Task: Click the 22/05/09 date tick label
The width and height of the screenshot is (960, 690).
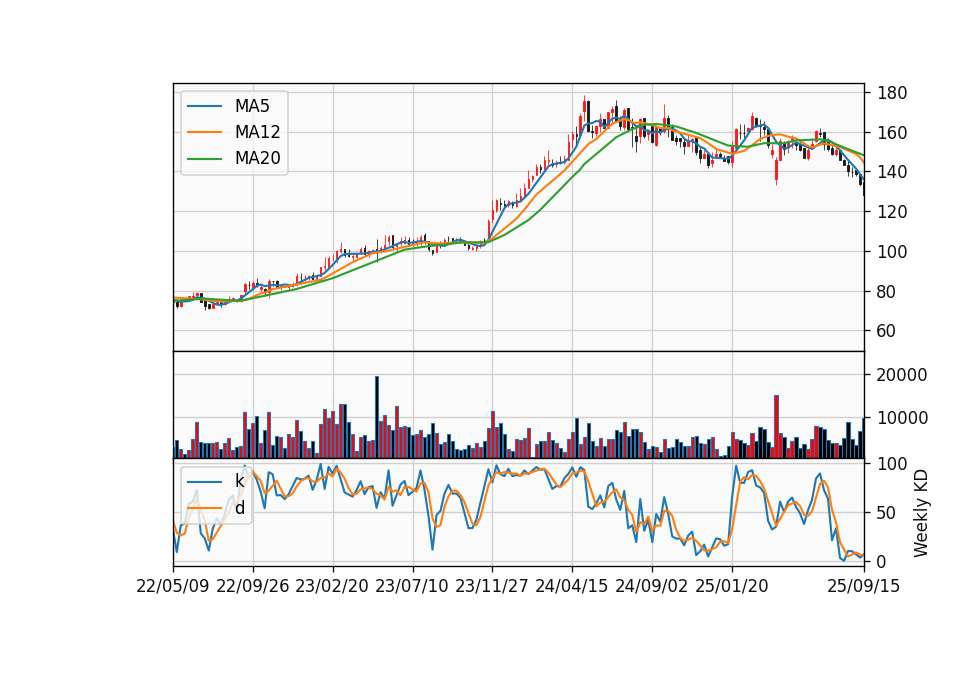Action: (173, 586)
